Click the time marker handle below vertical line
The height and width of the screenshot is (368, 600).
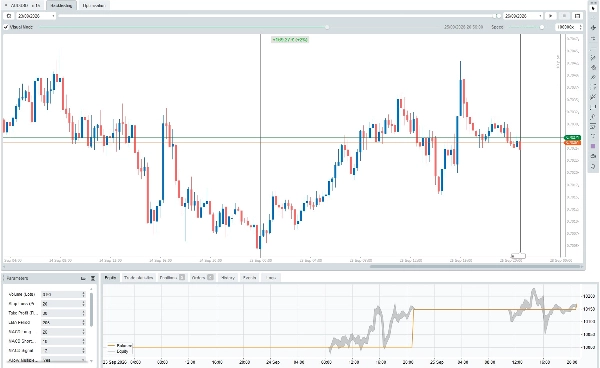519,256
